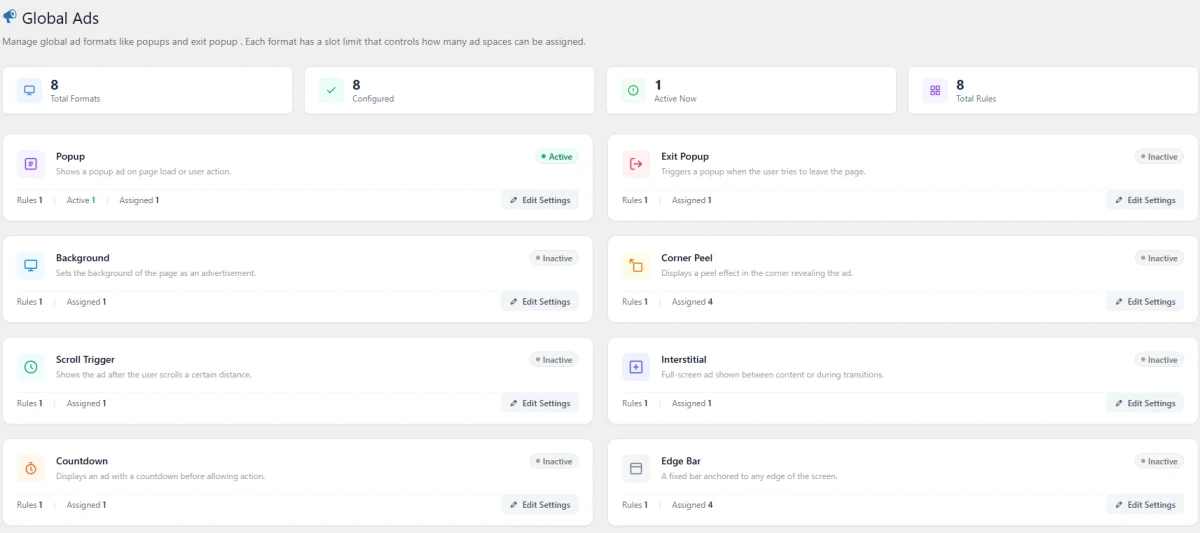Click the Global Ads megaphone icon
This screenshot has width=1200, height=533.
[10, 17]
